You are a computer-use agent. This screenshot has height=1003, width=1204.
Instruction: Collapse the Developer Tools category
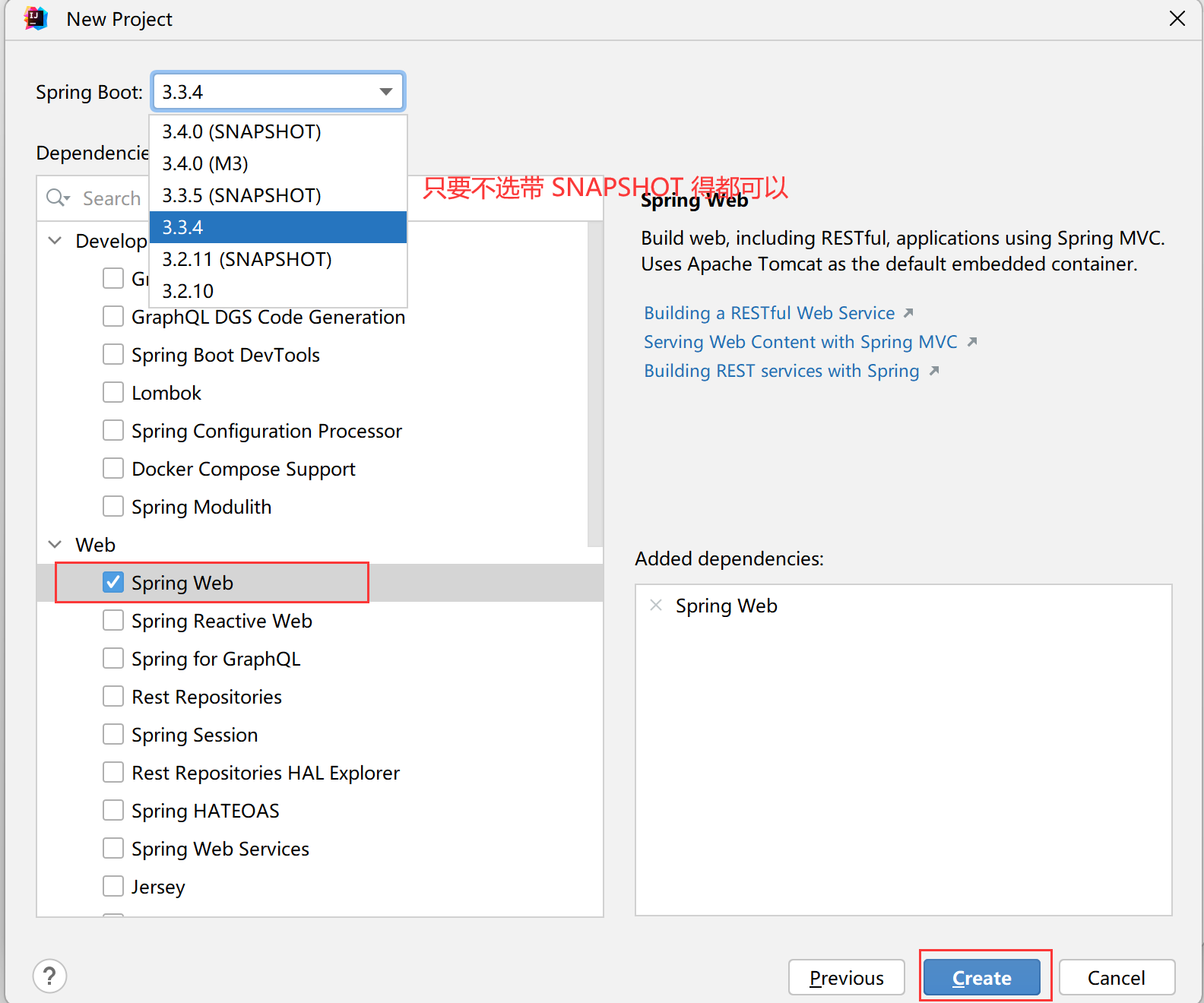coord(55,240)
